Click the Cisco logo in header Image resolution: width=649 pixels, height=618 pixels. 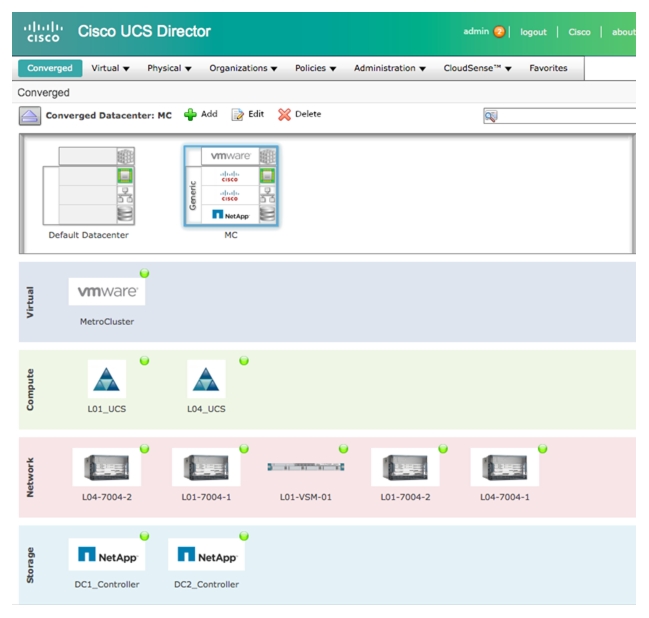(x=43, y=32)
